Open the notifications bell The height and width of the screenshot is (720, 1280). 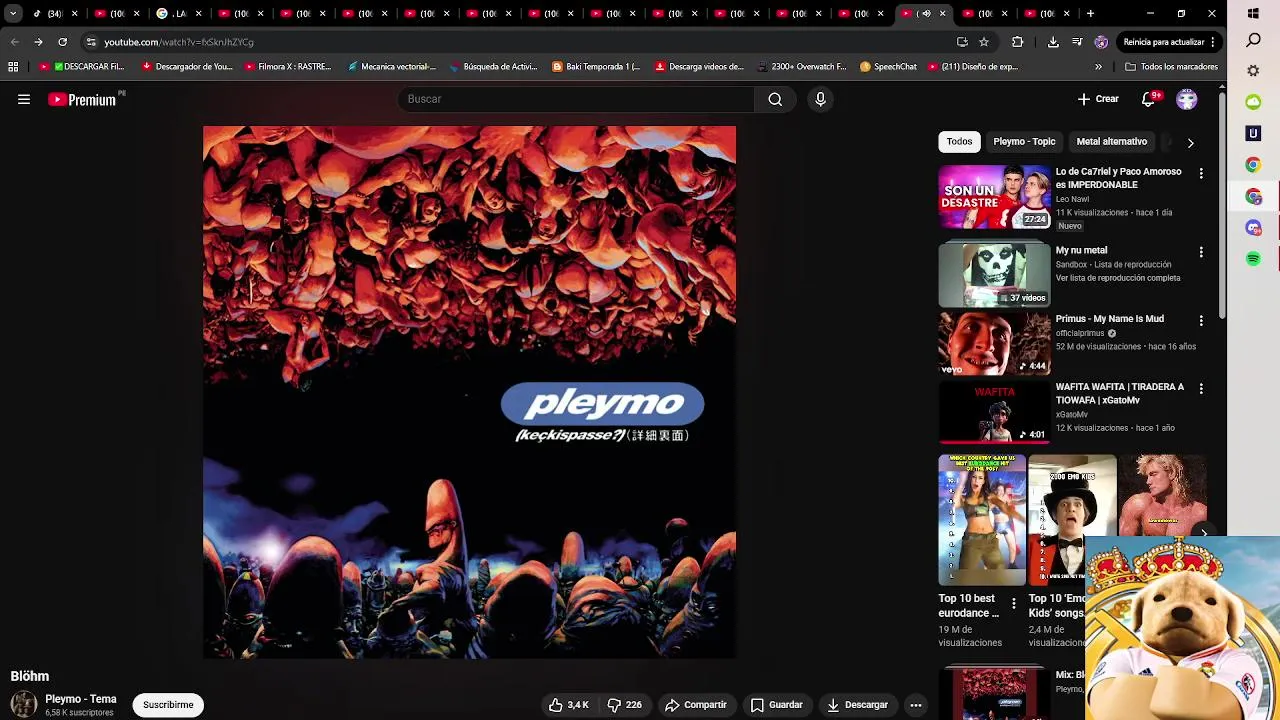pyautogui.click(x=1149, y=99)
